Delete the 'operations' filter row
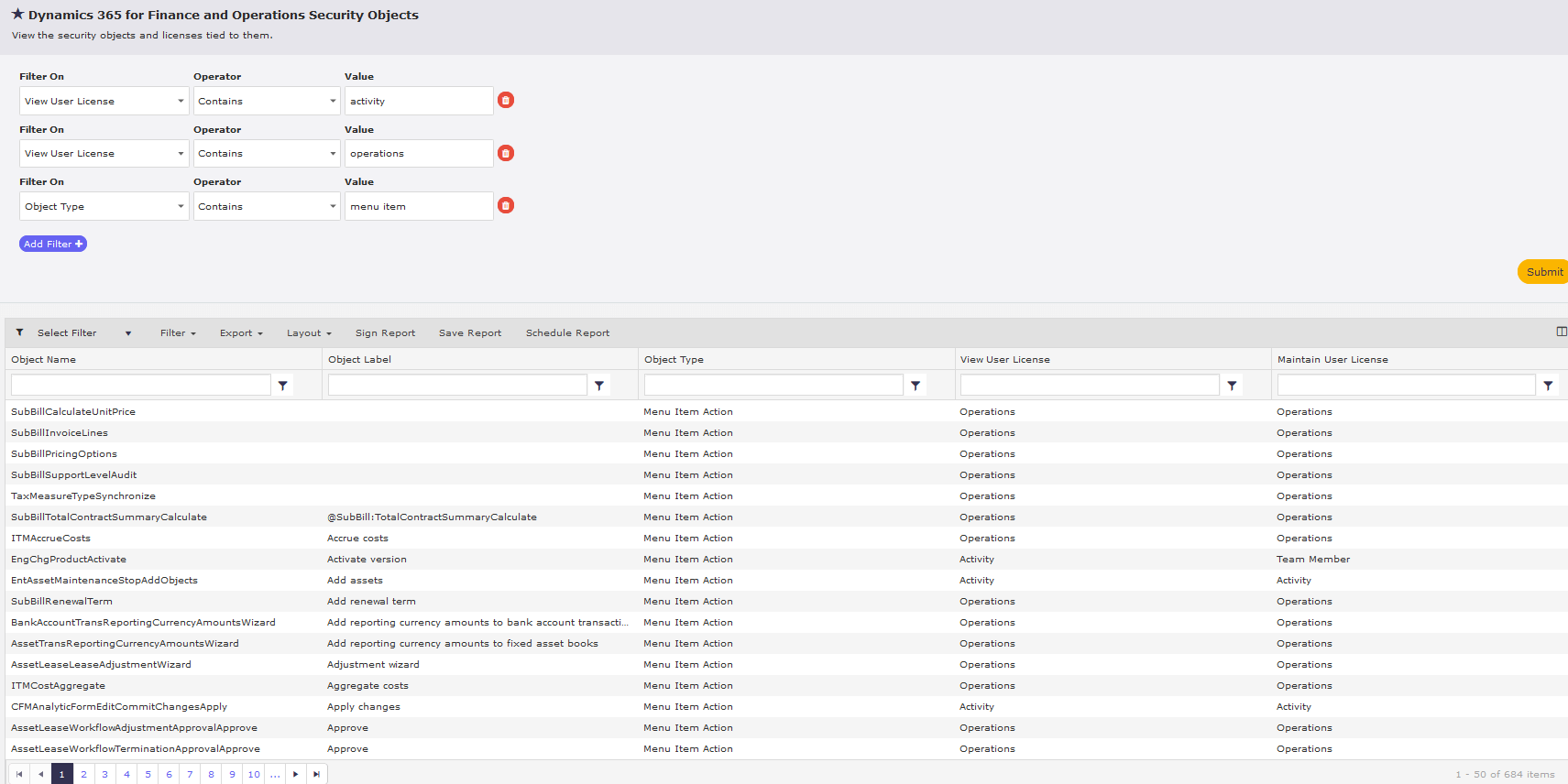The image size is (1568, 784). pyautogui.click(x=506, y=153)
